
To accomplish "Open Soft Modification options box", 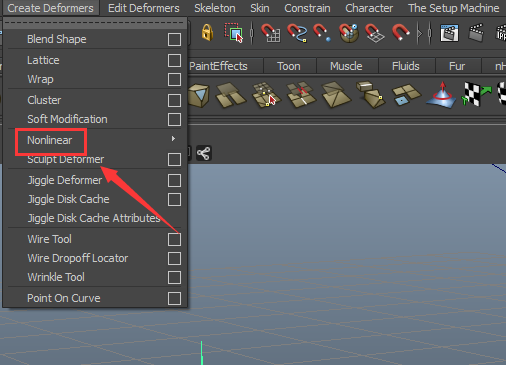I will tap(174, 119).
